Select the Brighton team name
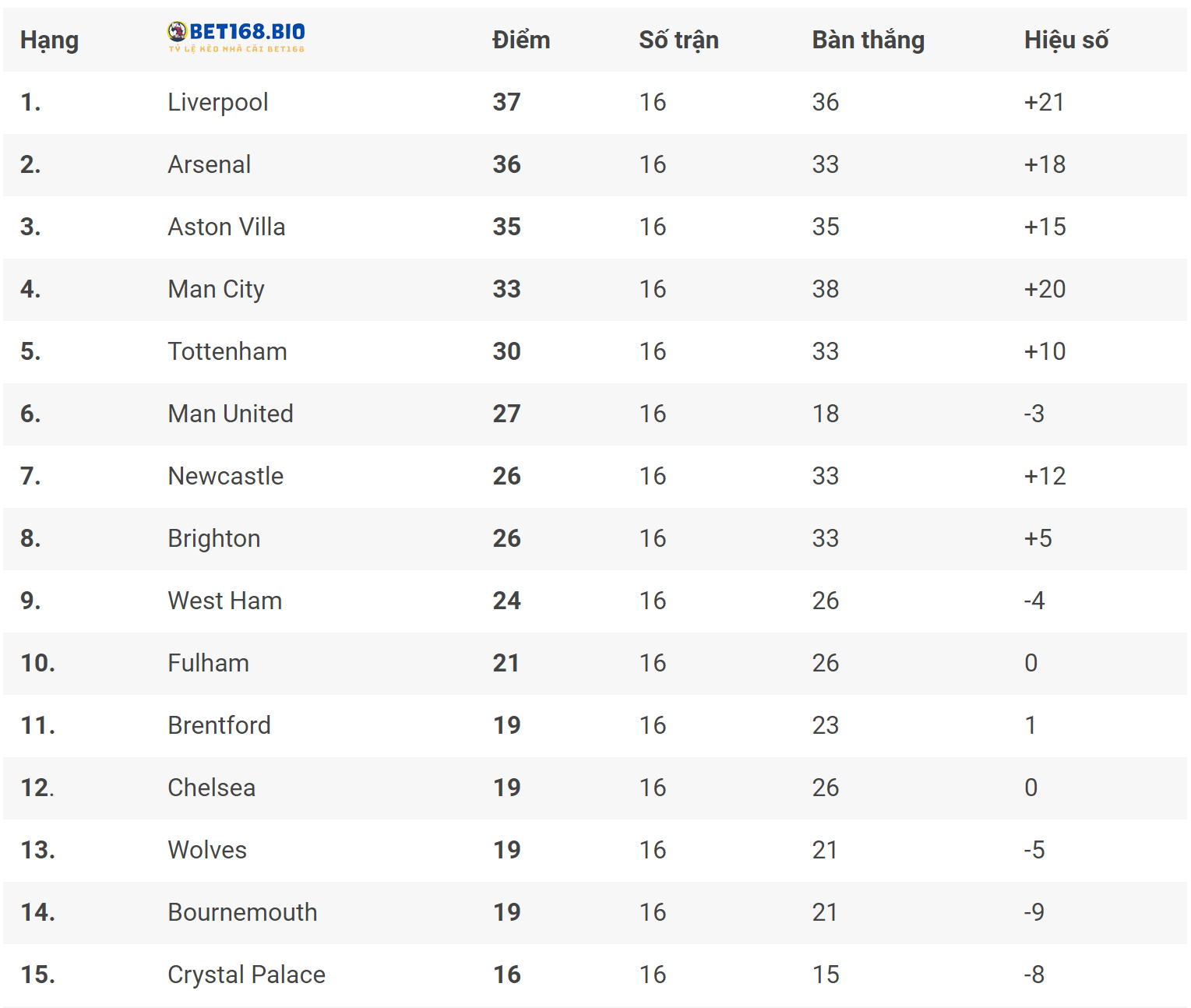 (214, 538)
